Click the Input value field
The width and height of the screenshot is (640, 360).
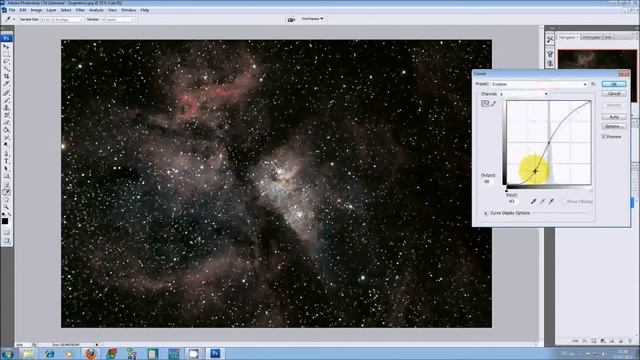pyautogui.click(x=512, y=201)
